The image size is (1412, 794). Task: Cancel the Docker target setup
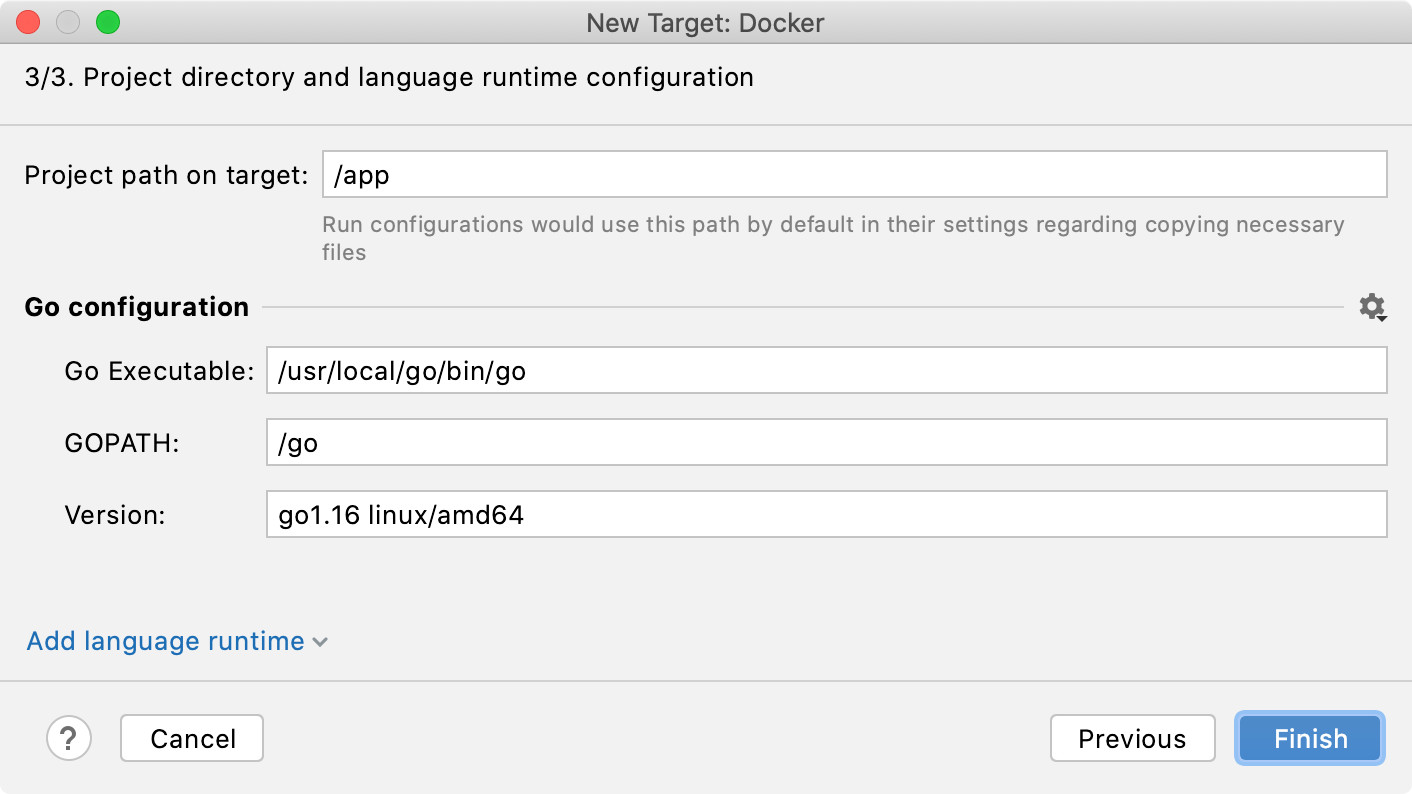pyautogui.click(x=191, y=738)
